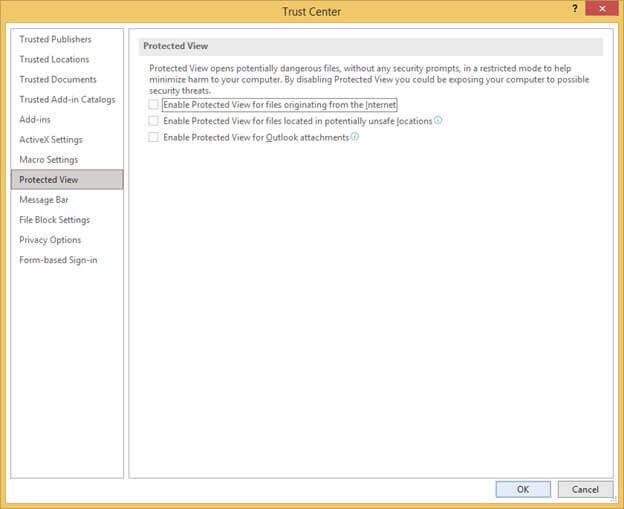Viewport: 624px width, 509px height.
Task: Select Add-ins category
Action: click(x=35, y=119)
